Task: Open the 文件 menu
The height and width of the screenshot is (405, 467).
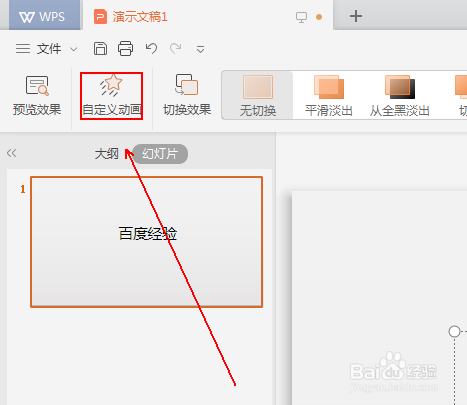Action: point(49,49)
